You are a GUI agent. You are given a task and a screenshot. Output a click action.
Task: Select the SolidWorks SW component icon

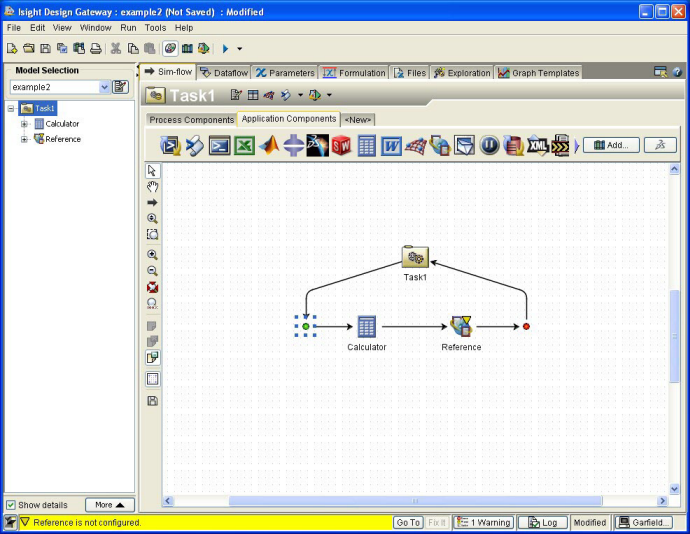coord(341,146)
